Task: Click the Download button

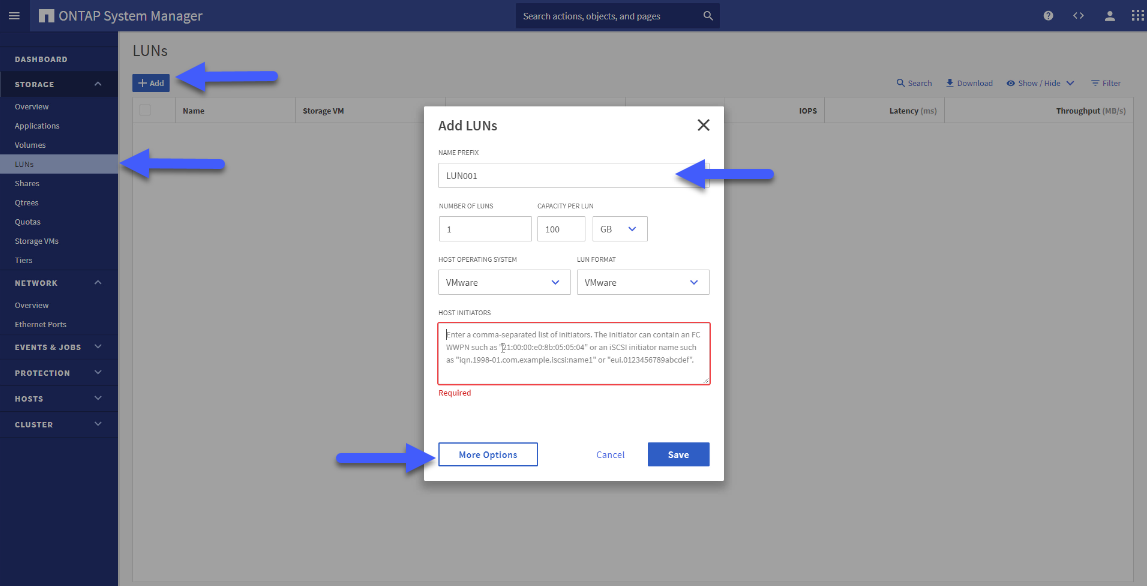Action: 969,83
